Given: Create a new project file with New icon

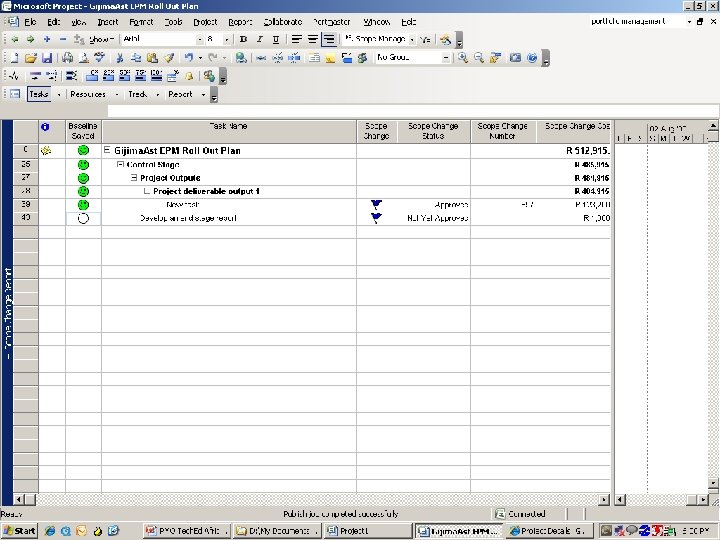Looking at the screenshot, I should [15, 58].
